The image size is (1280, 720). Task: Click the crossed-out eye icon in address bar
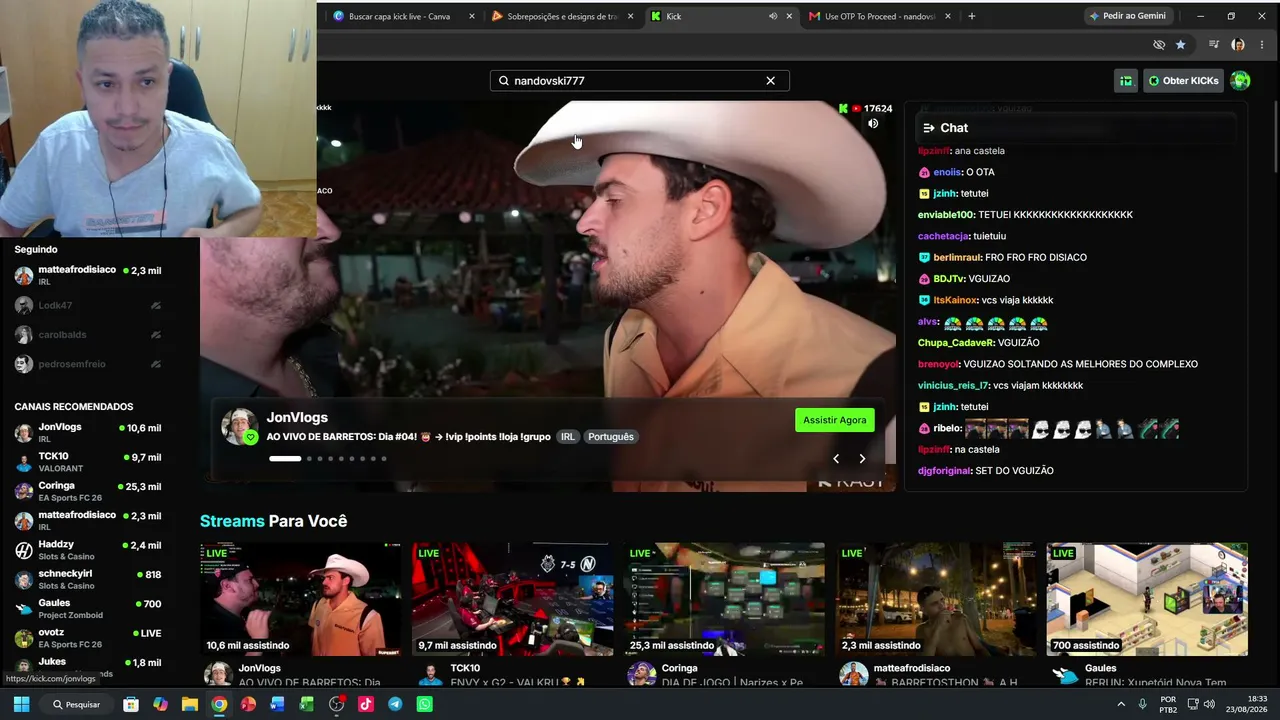[1159, 45]
